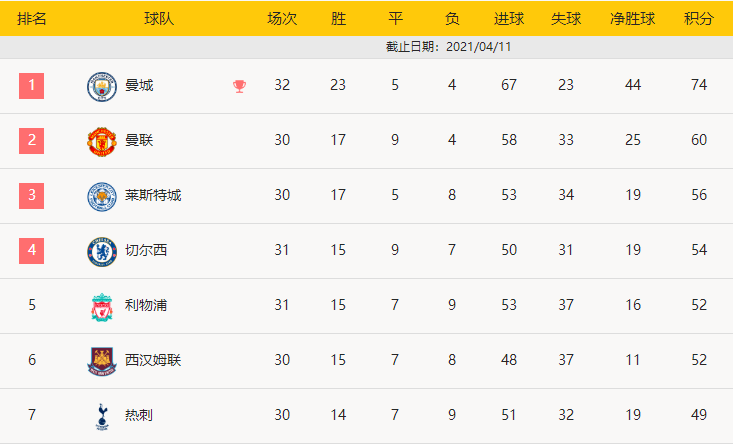
Task: Click the 截止日期 2021/04/11 date text
Action: tap(449, 47)
